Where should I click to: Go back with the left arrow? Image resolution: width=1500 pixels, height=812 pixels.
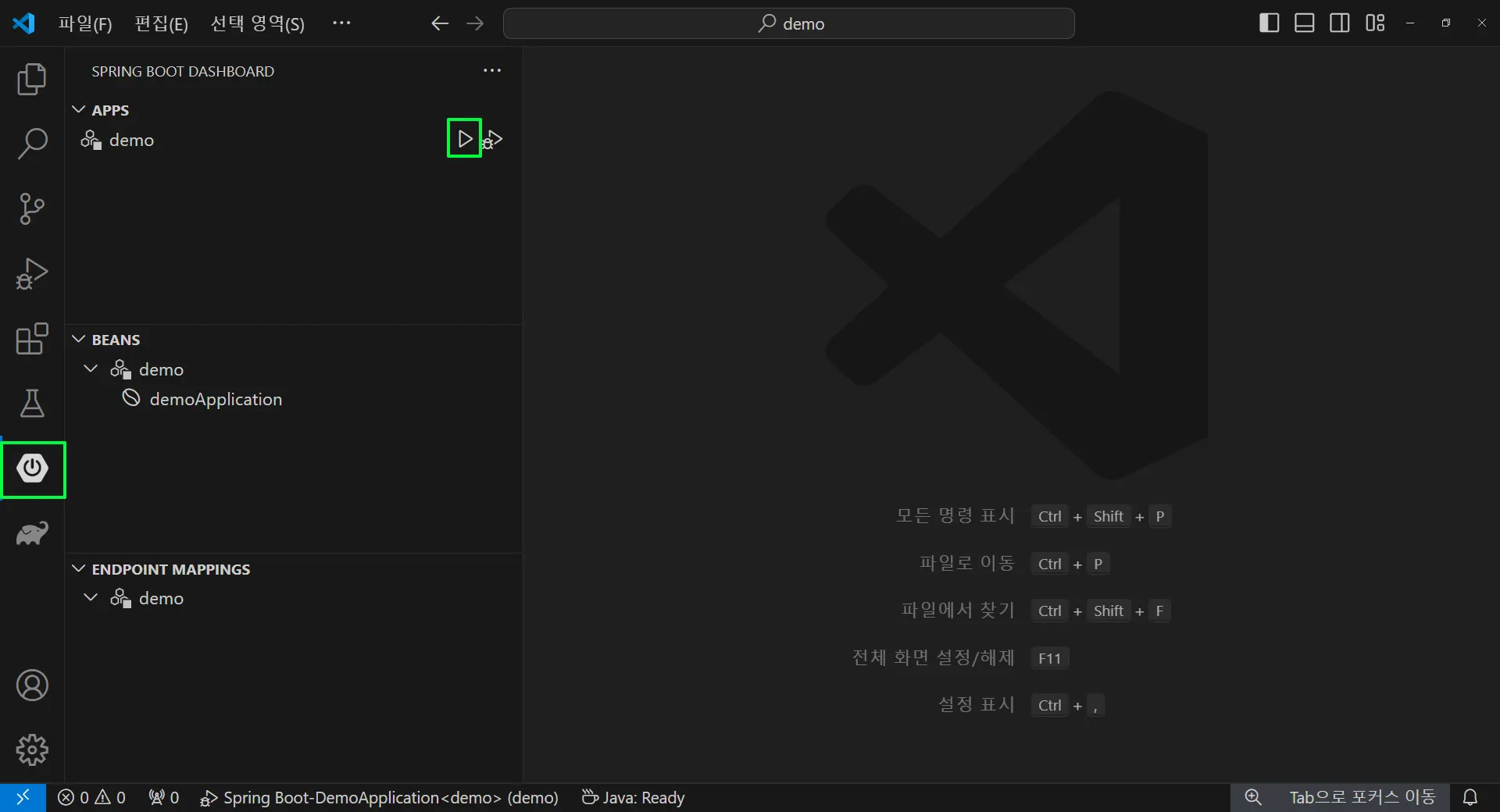(x=440, y=23)
